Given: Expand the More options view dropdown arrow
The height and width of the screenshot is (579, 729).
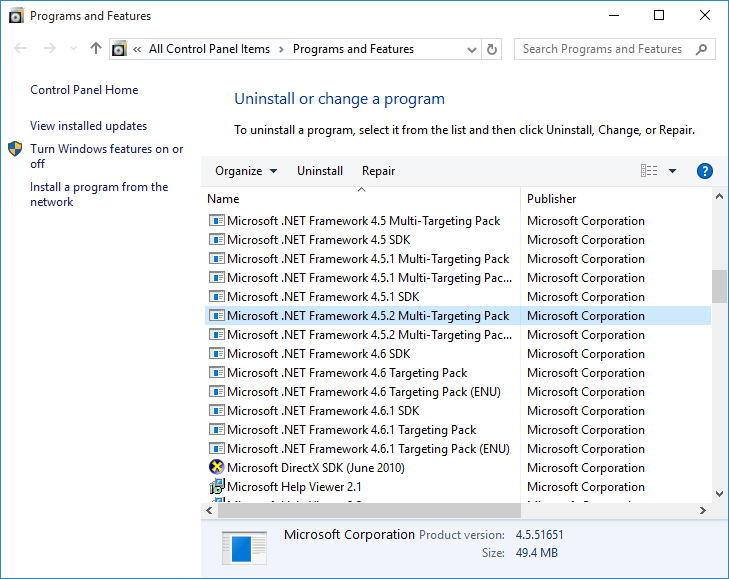Looking at the screenshot, I should 672,171.
